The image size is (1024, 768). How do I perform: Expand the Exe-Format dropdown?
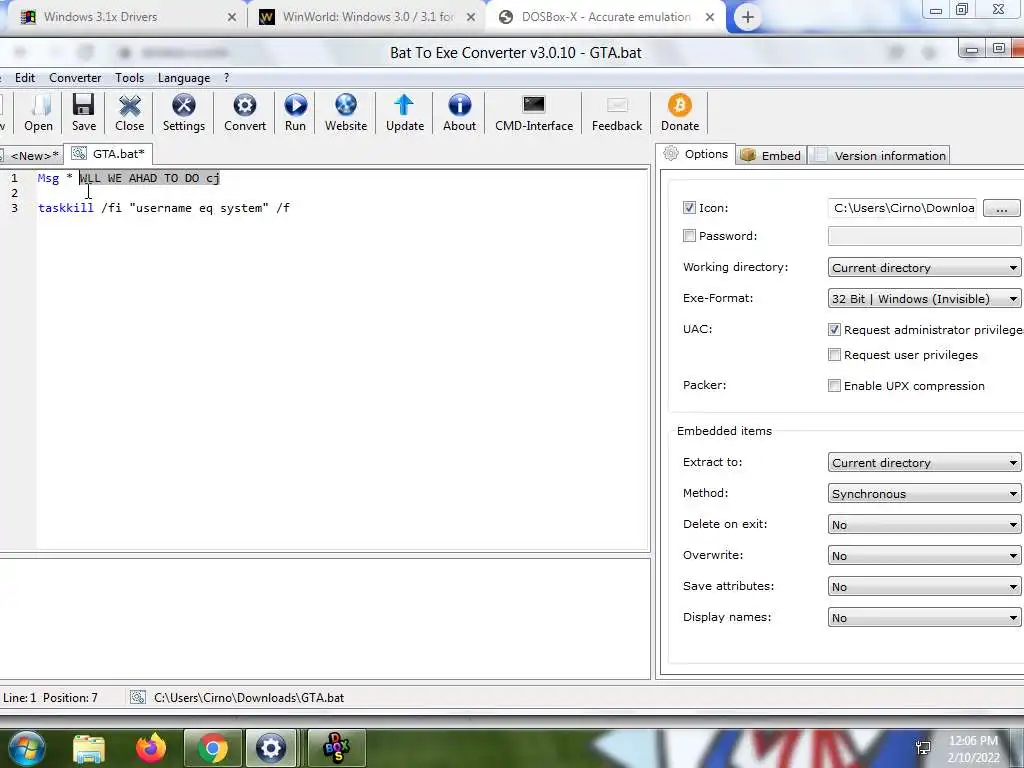point(924,298)
